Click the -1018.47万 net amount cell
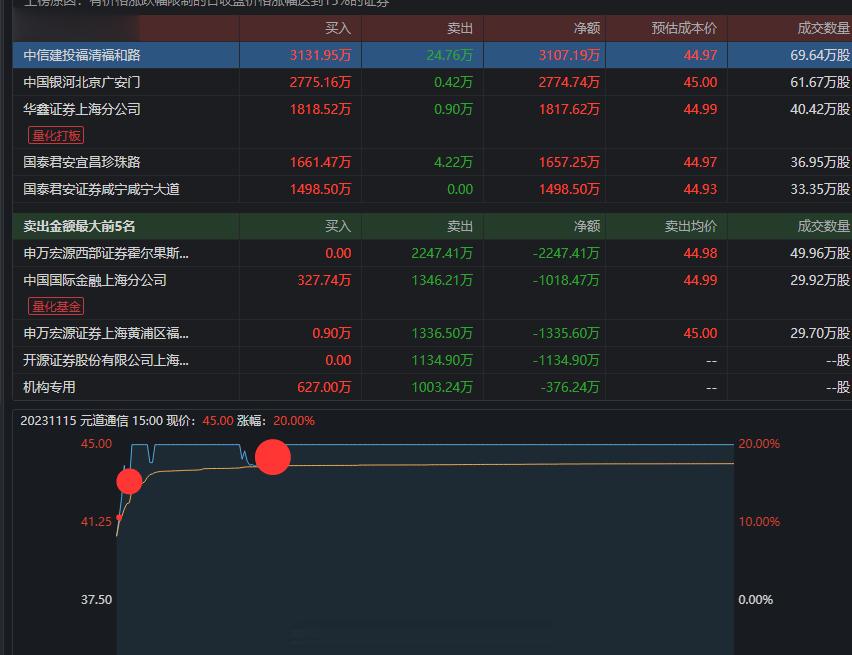The height and width of the screenshot is (655, 852). [566, 280]
